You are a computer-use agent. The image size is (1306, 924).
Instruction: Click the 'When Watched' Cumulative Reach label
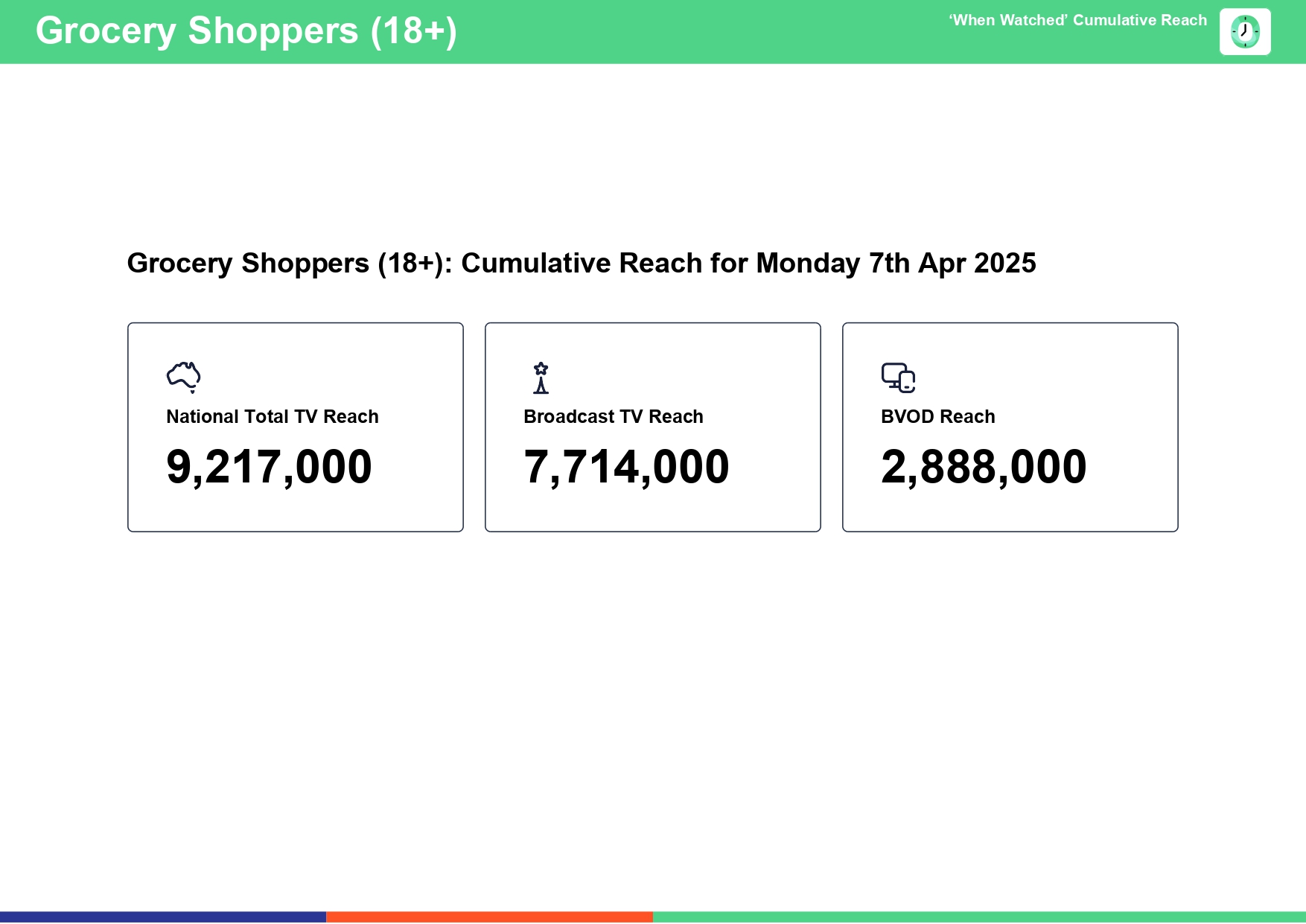[x=1077, y=21]
